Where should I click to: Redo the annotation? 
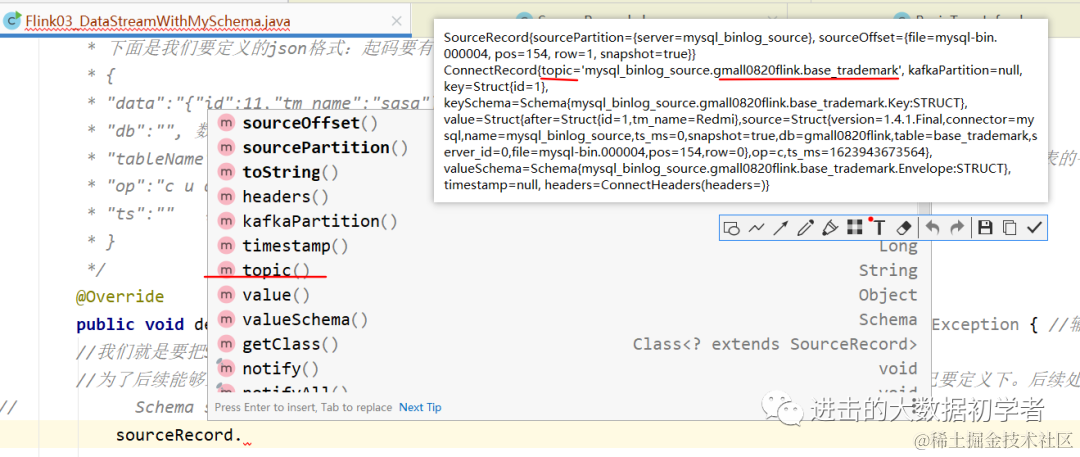[957, 228]
